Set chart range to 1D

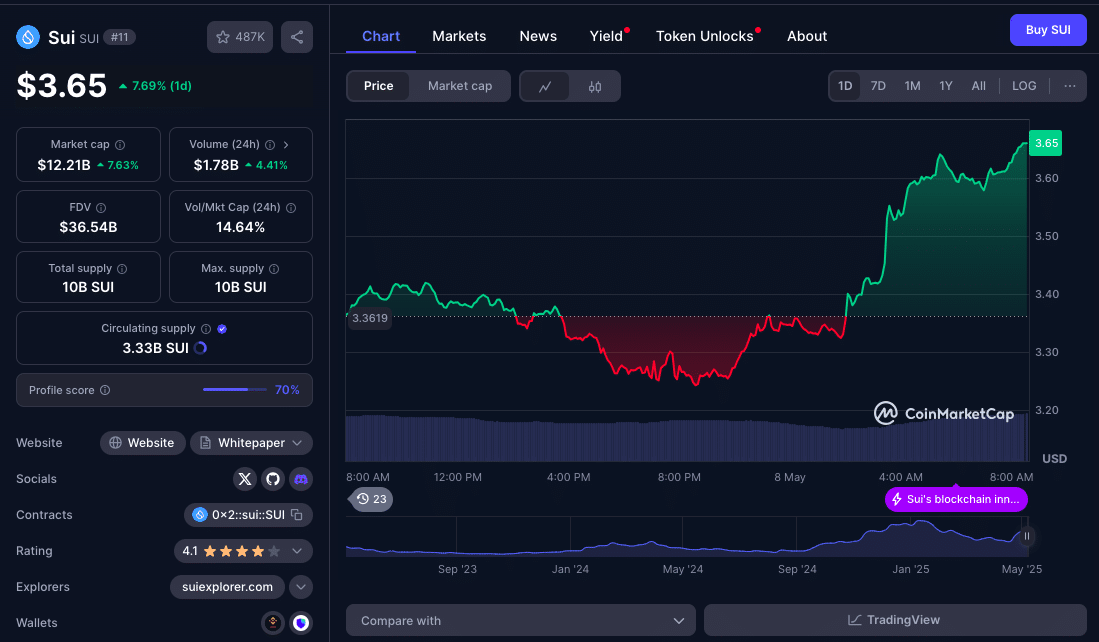(x=845, y=86)
